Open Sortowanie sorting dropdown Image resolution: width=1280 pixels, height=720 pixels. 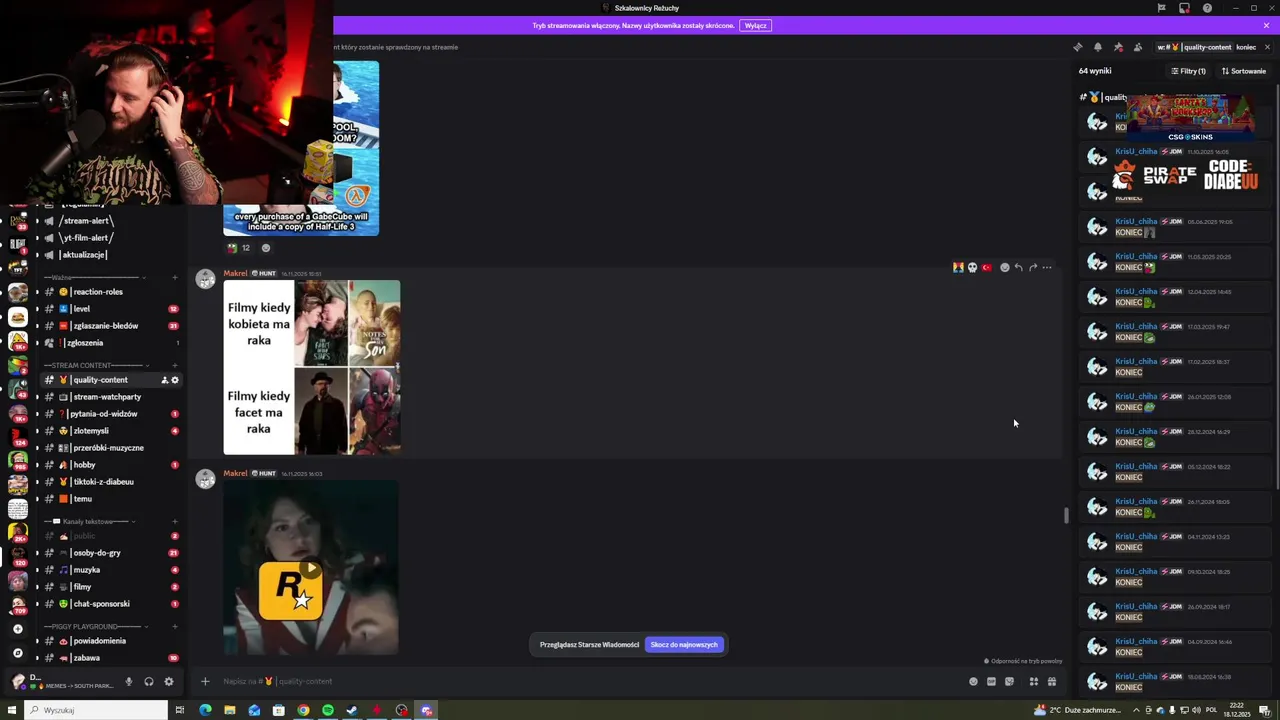tap(1243, 71)
